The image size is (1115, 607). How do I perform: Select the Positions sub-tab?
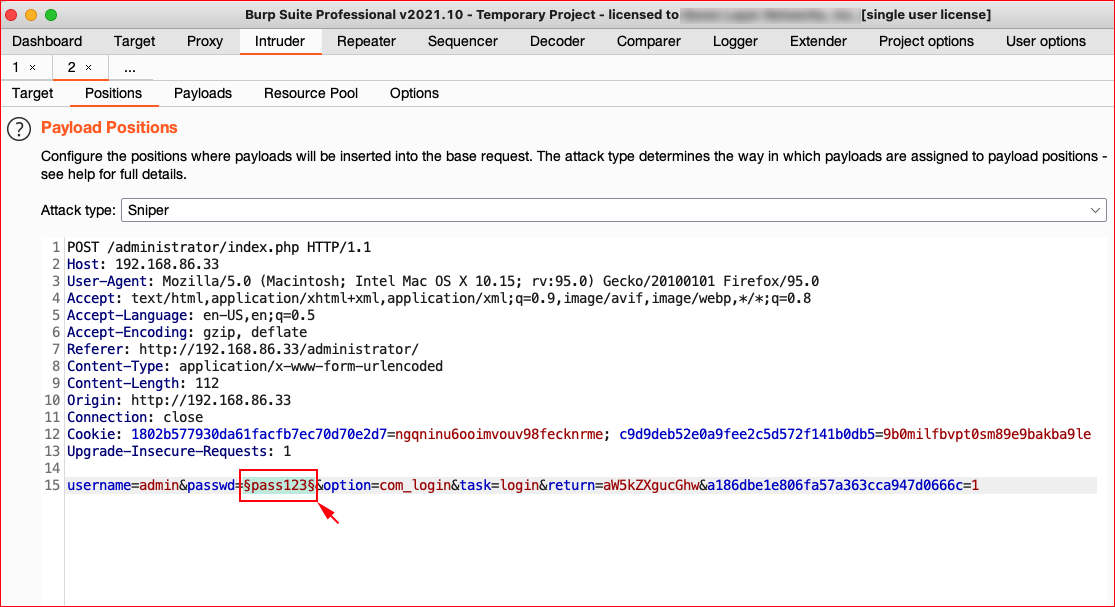(114, 93)
